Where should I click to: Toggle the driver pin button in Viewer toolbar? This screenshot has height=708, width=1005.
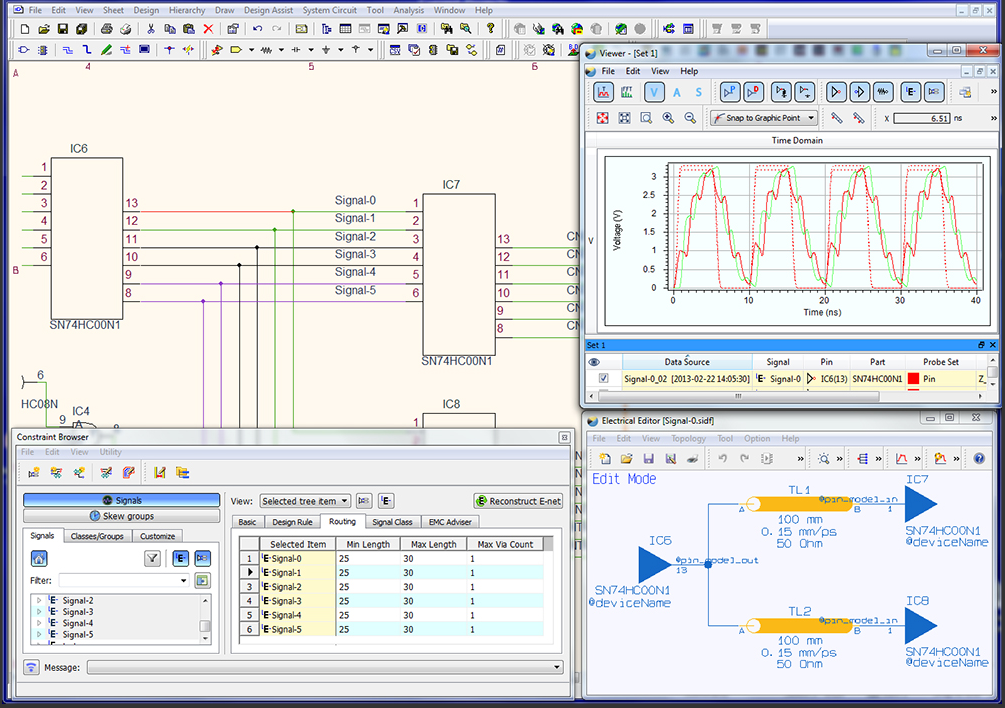tap(836, 92)
